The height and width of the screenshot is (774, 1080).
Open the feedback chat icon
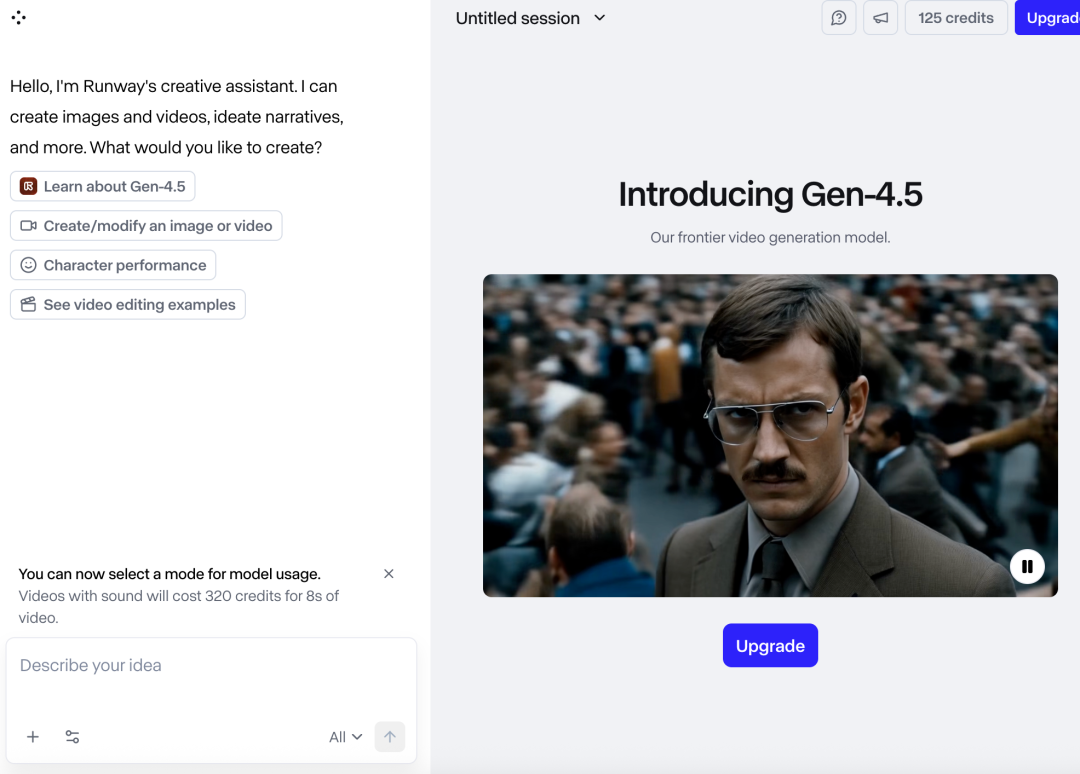[x=838, y=18]
